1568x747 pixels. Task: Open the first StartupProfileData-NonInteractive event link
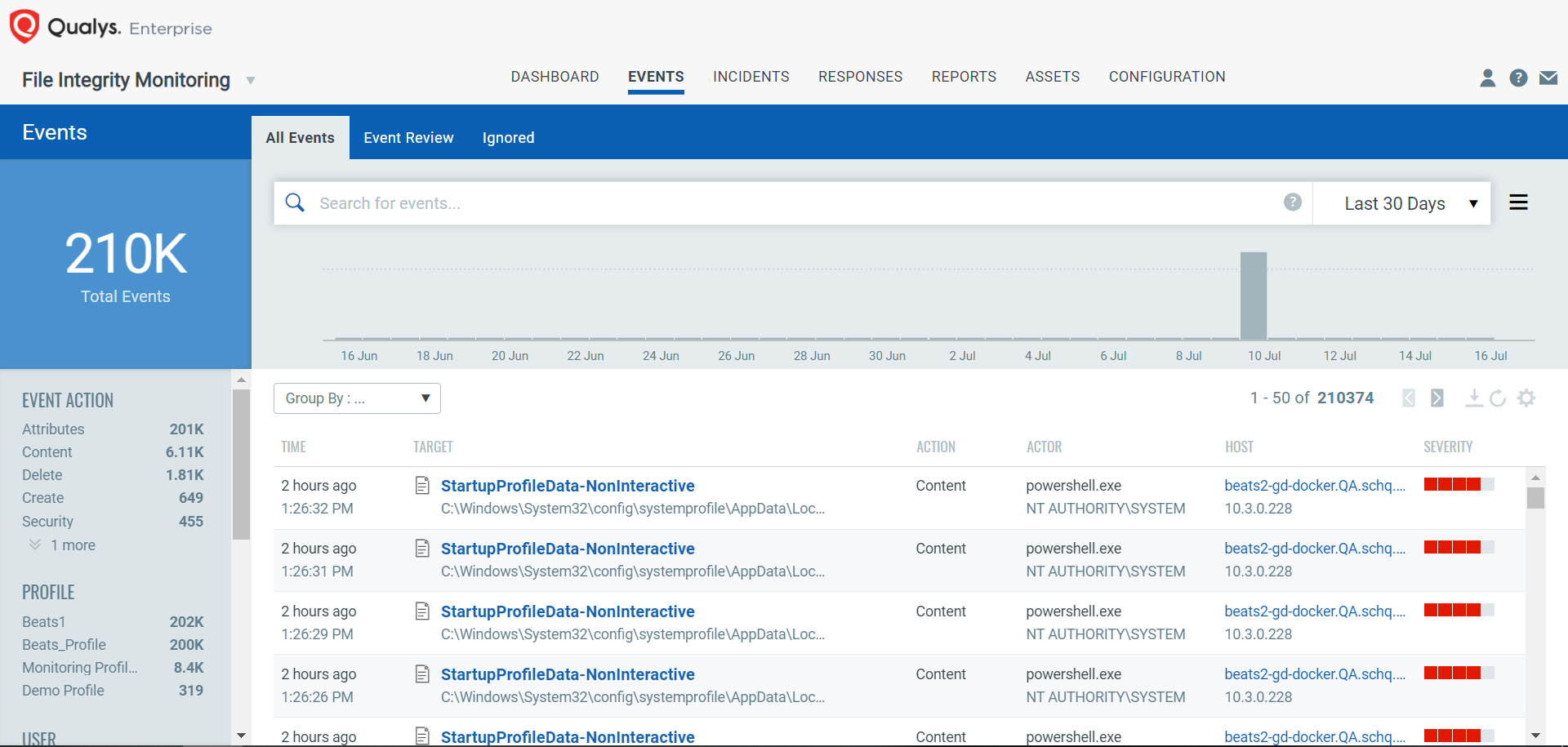568,486
